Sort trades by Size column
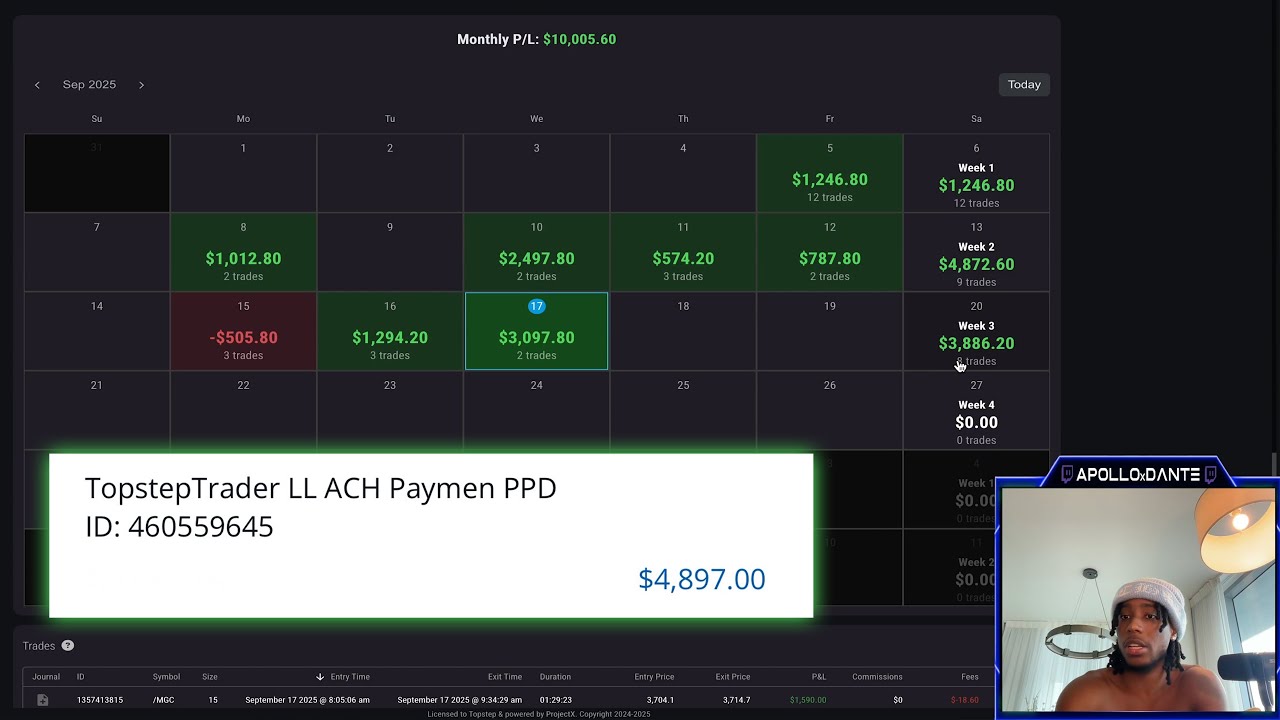 [210, 677]
